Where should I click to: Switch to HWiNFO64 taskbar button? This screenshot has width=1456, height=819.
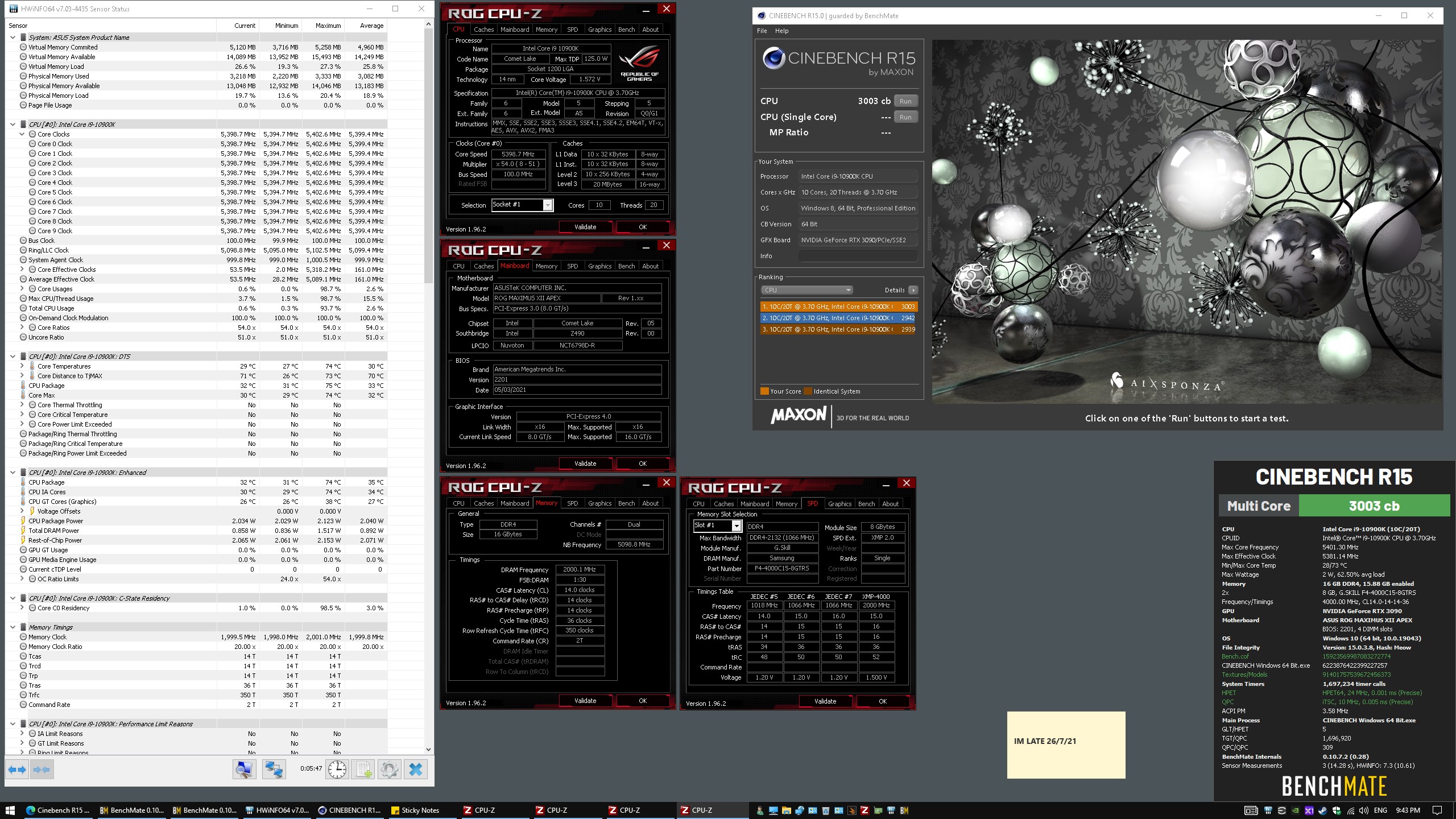278,810
